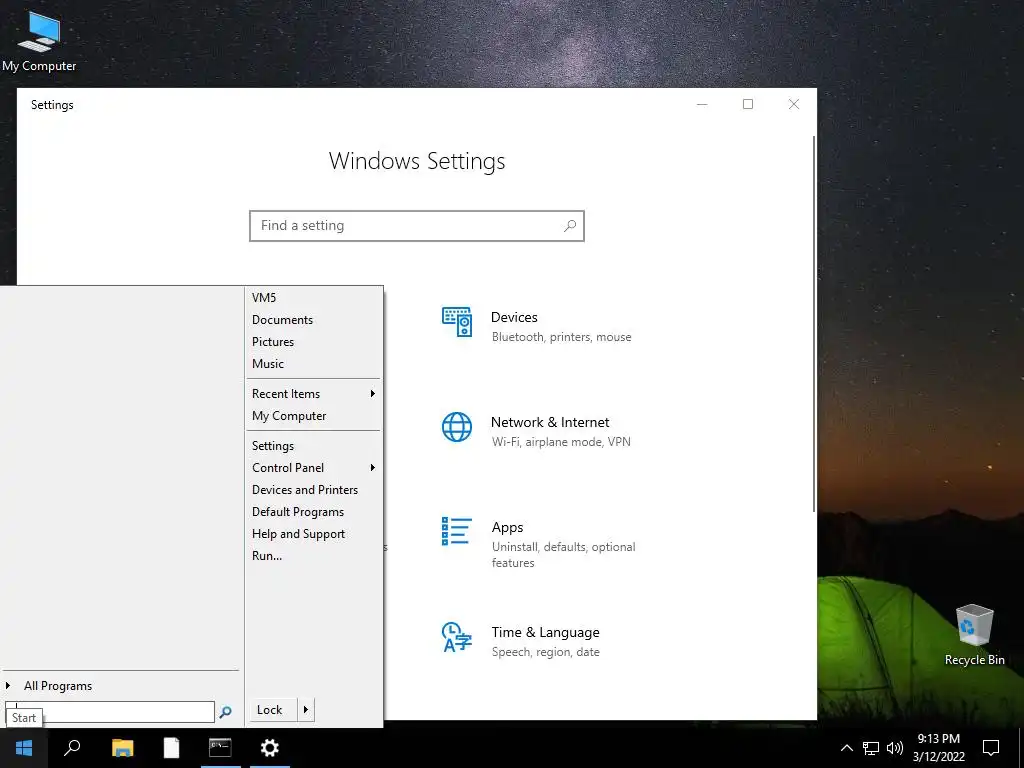The width and height of the screenshot is (1024, 768).
Task: Click 'Wi-Fi, airplane mode, VPN' description text
Action: click(561, 442)
